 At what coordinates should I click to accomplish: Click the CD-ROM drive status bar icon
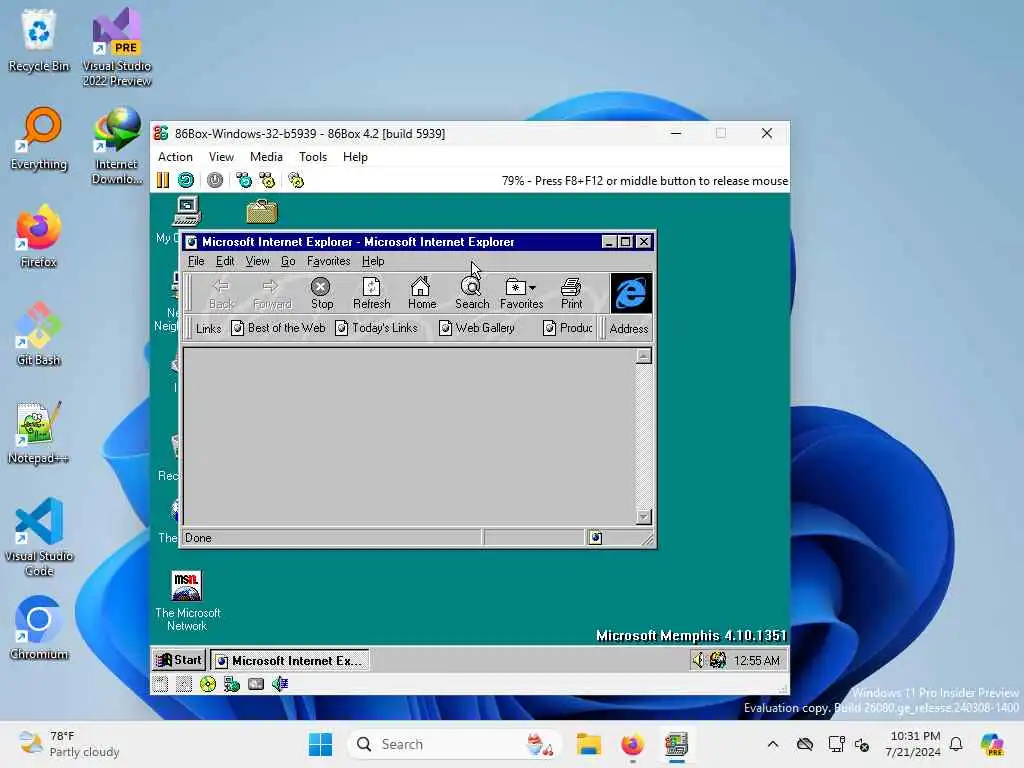[208, 684]
